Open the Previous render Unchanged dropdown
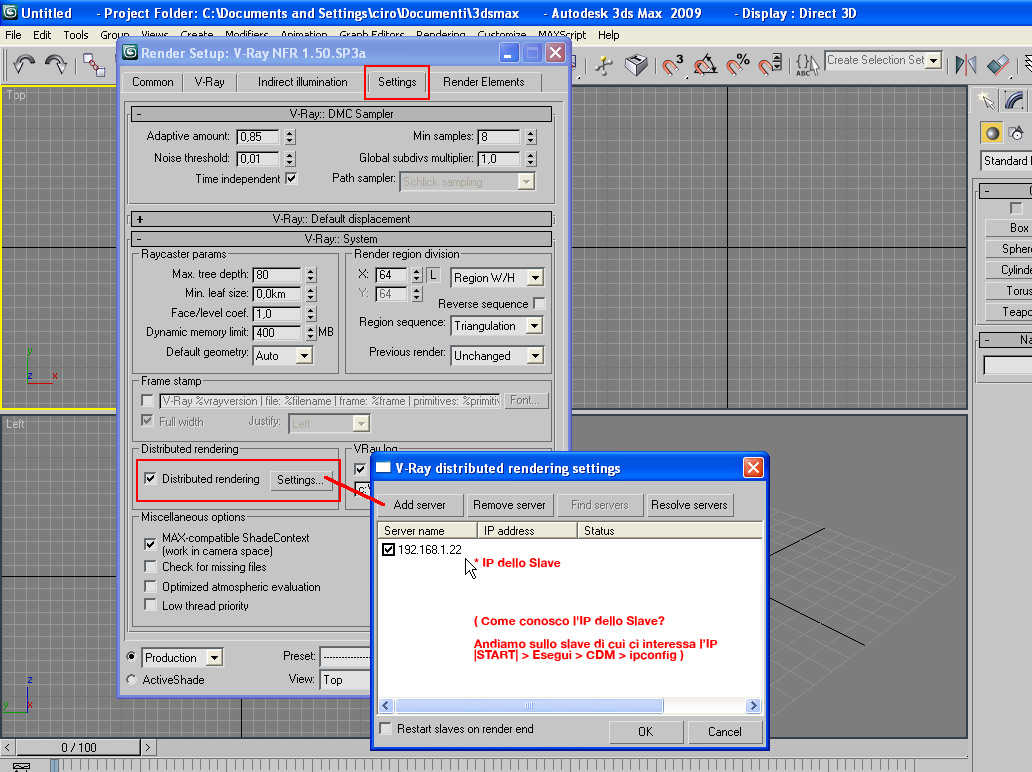The width and height of the screenshot is (1032, 772). click(497, 356)
